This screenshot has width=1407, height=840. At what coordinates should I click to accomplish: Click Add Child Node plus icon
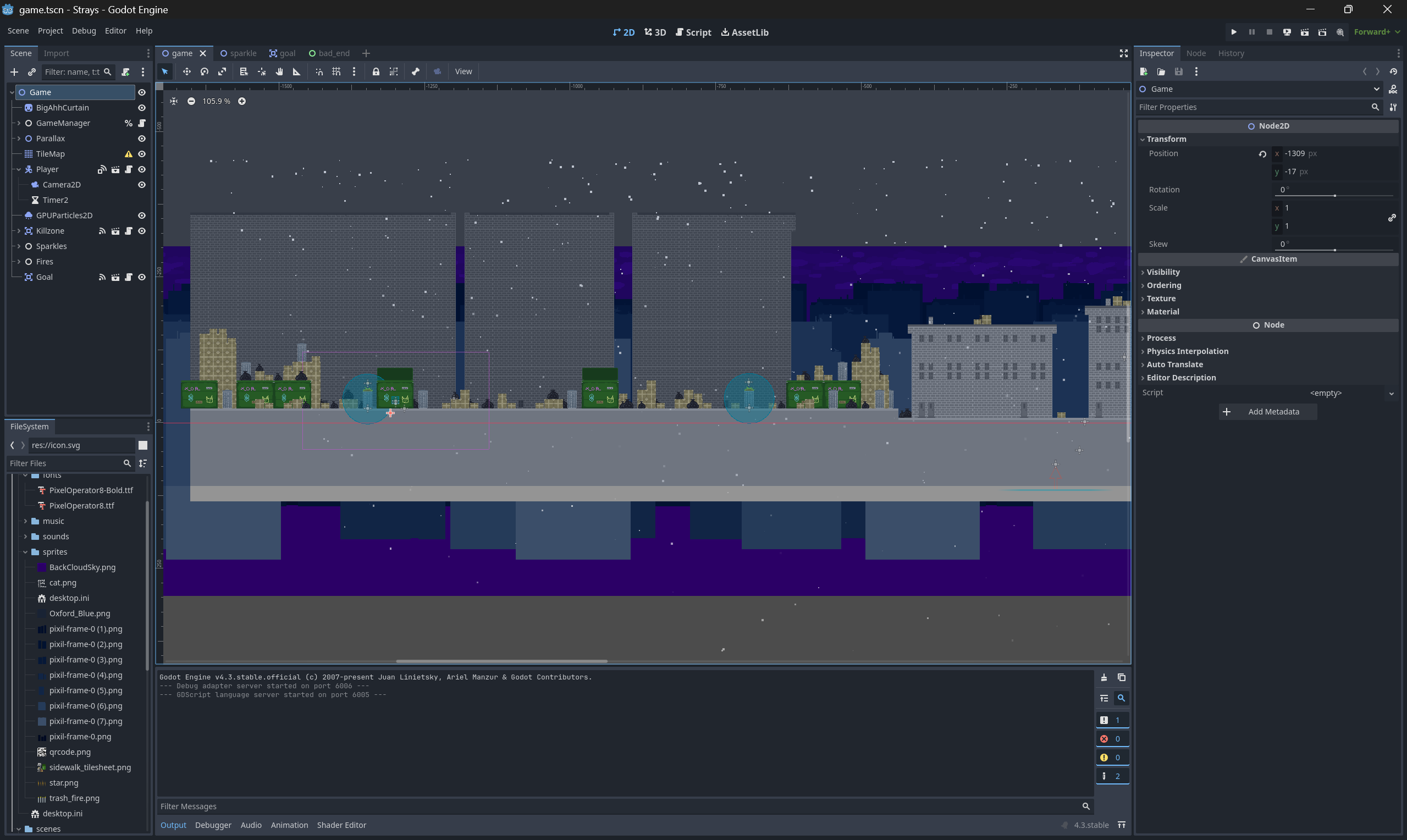(14, 72)
